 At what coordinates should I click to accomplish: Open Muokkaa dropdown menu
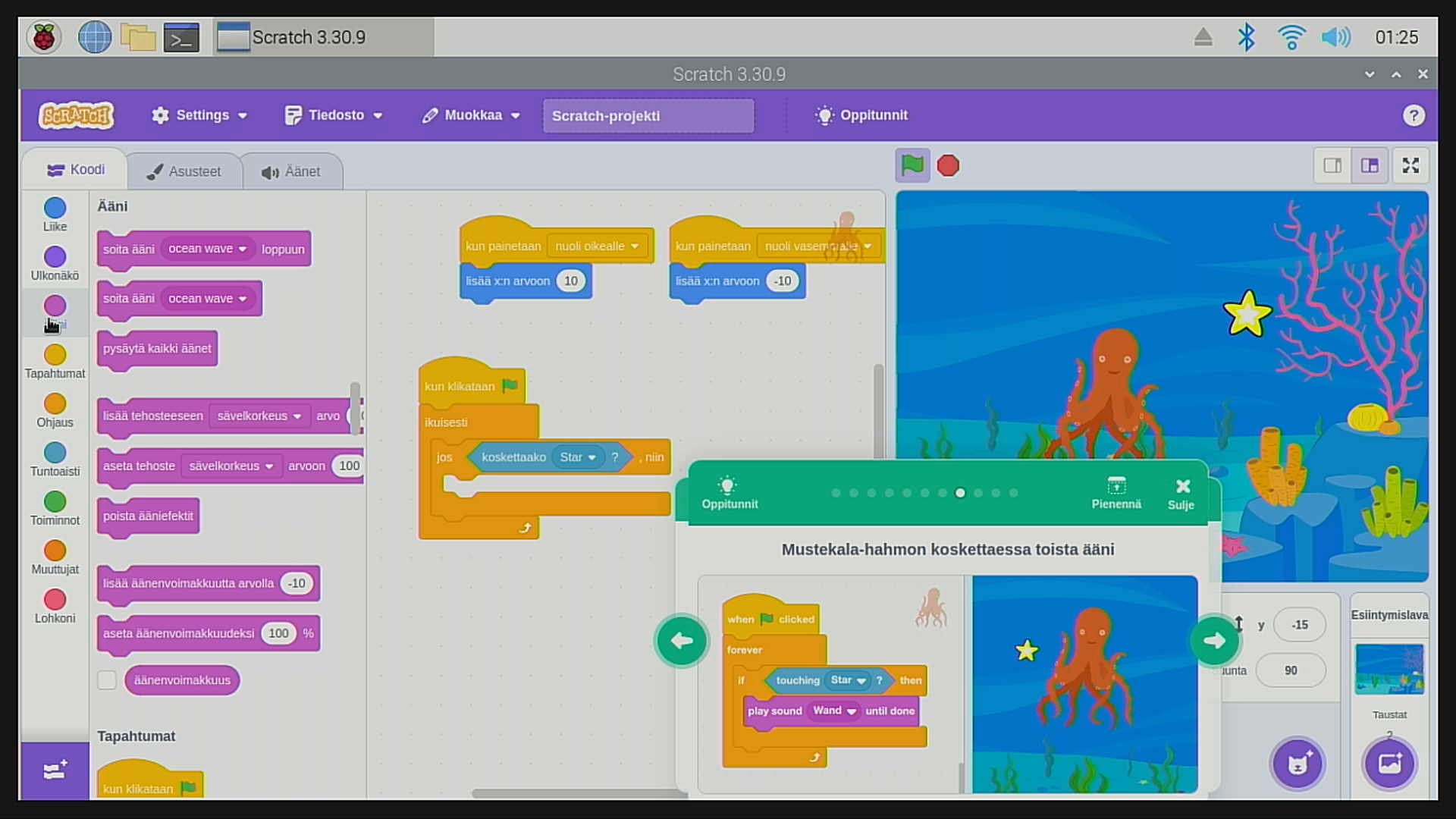(471, 115)
